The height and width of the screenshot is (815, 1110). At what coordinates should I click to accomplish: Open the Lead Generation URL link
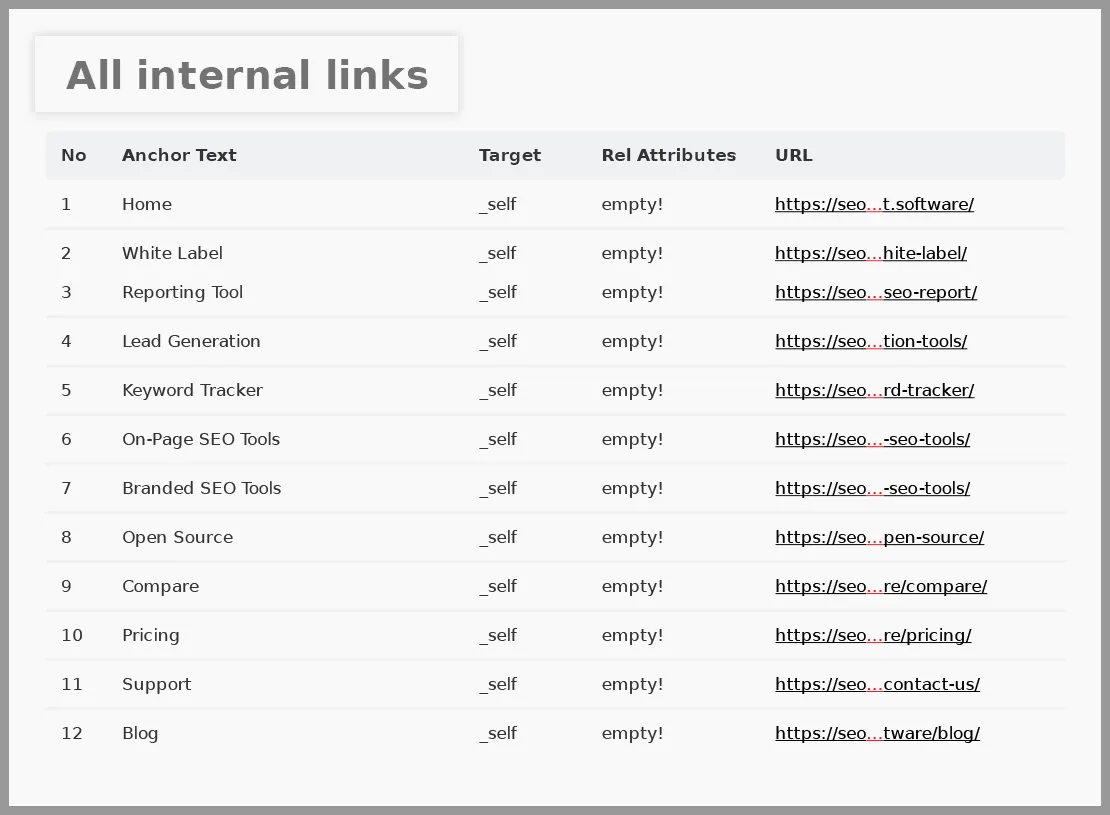[x=871, y=341]
